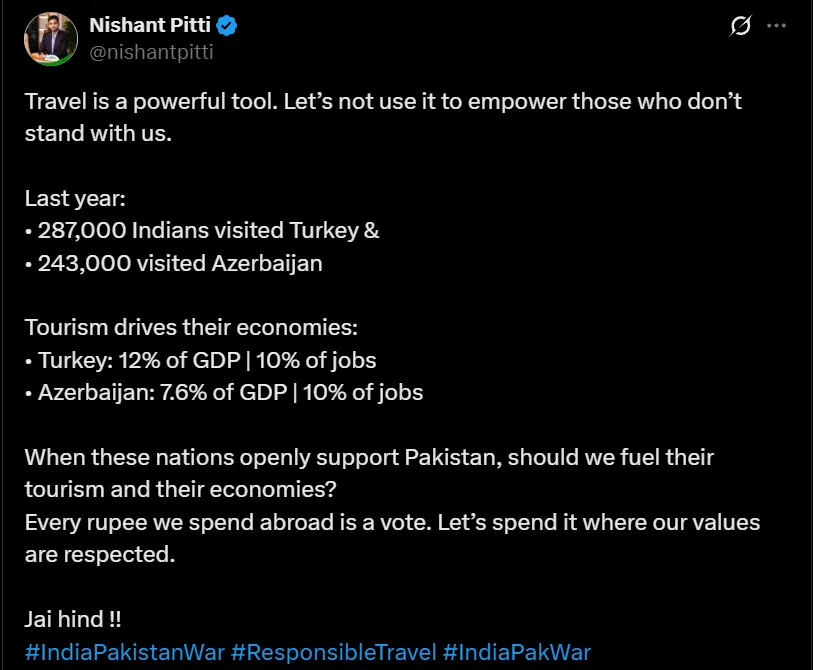The width and height of the screenshot is (813, 670).
Task: Open the #ResponsibleTravel hashtag
Action: [x=333, y=652]
